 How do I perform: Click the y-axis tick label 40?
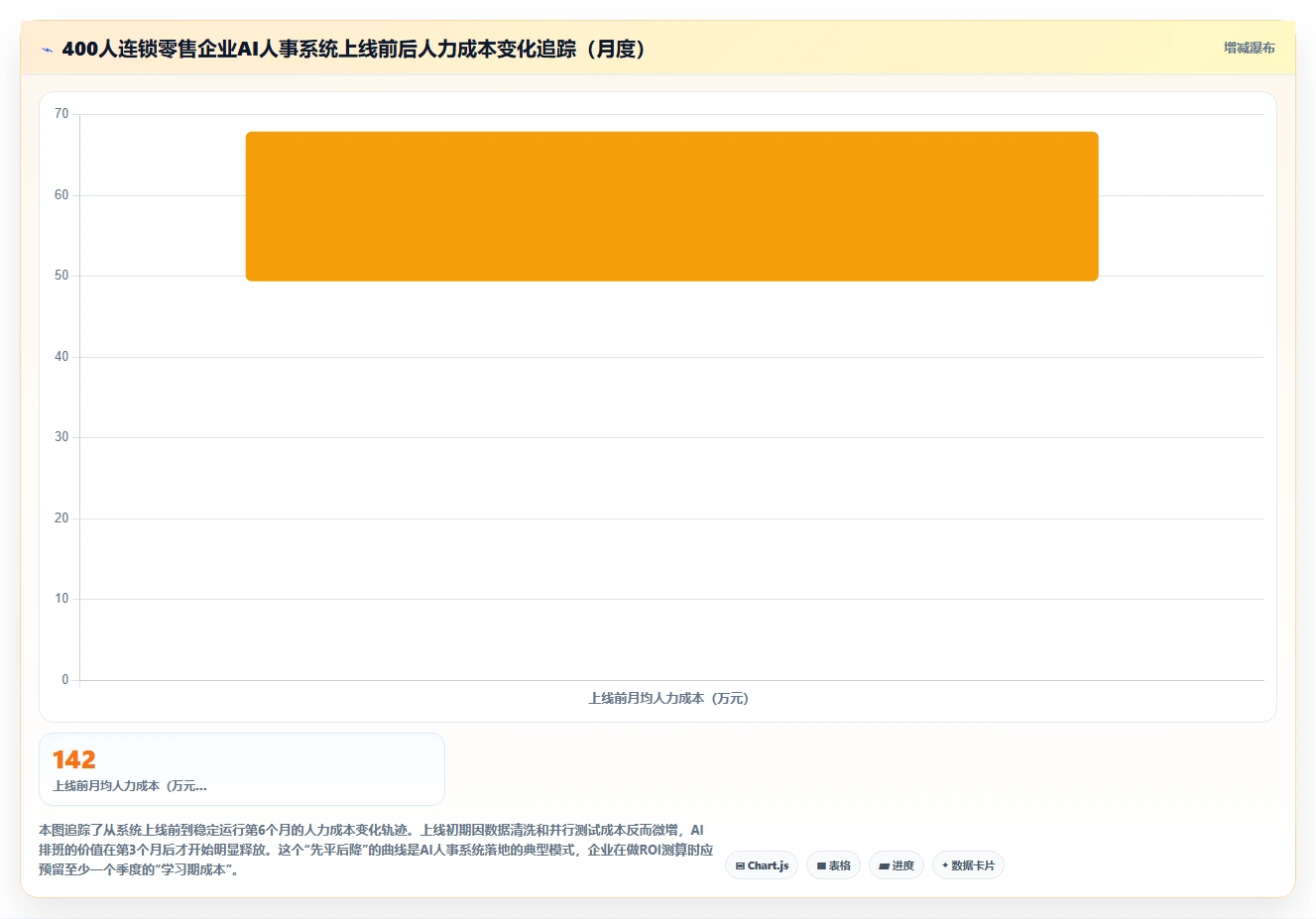point(61,357)
